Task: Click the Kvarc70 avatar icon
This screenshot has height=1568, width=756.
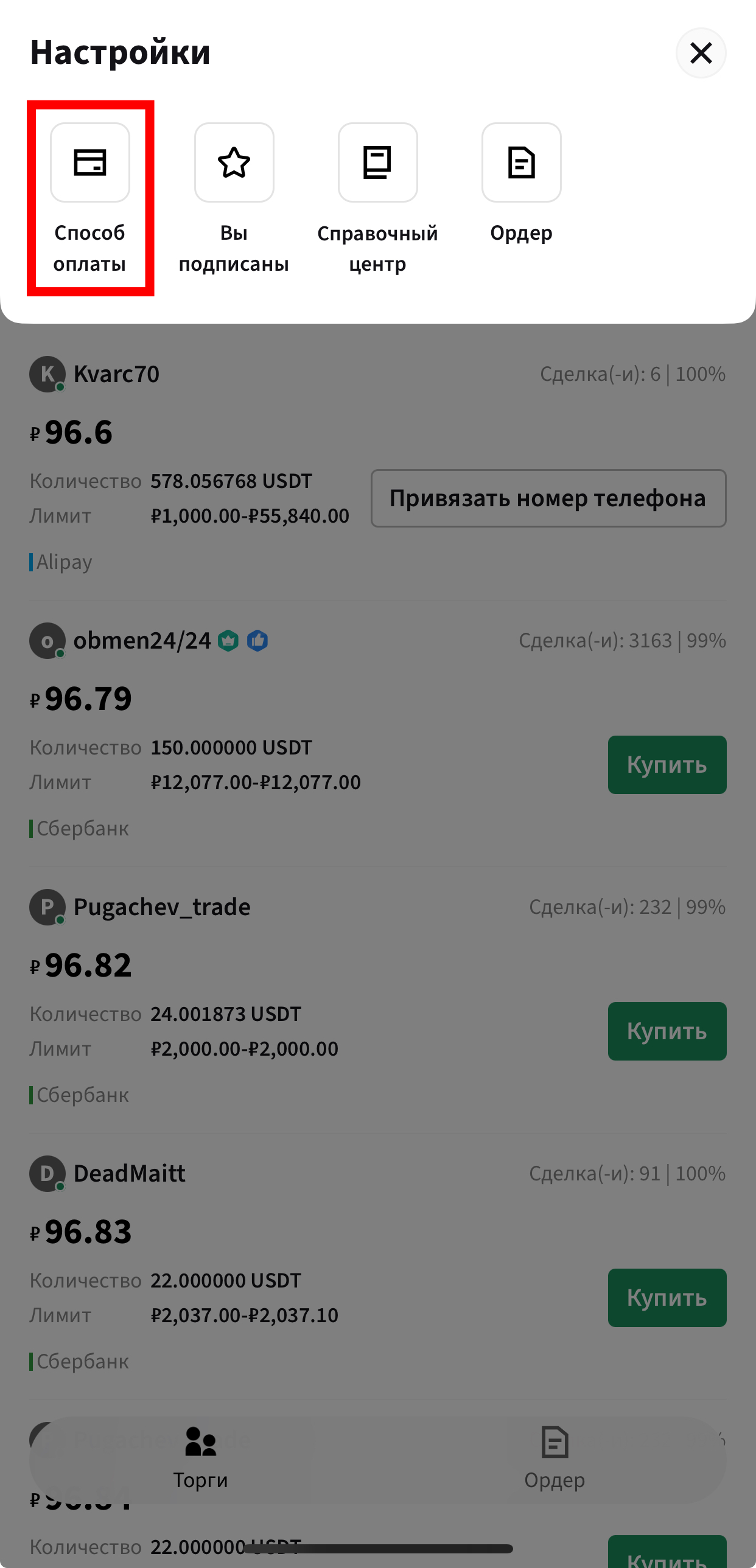Action: [x=47, y=374]
